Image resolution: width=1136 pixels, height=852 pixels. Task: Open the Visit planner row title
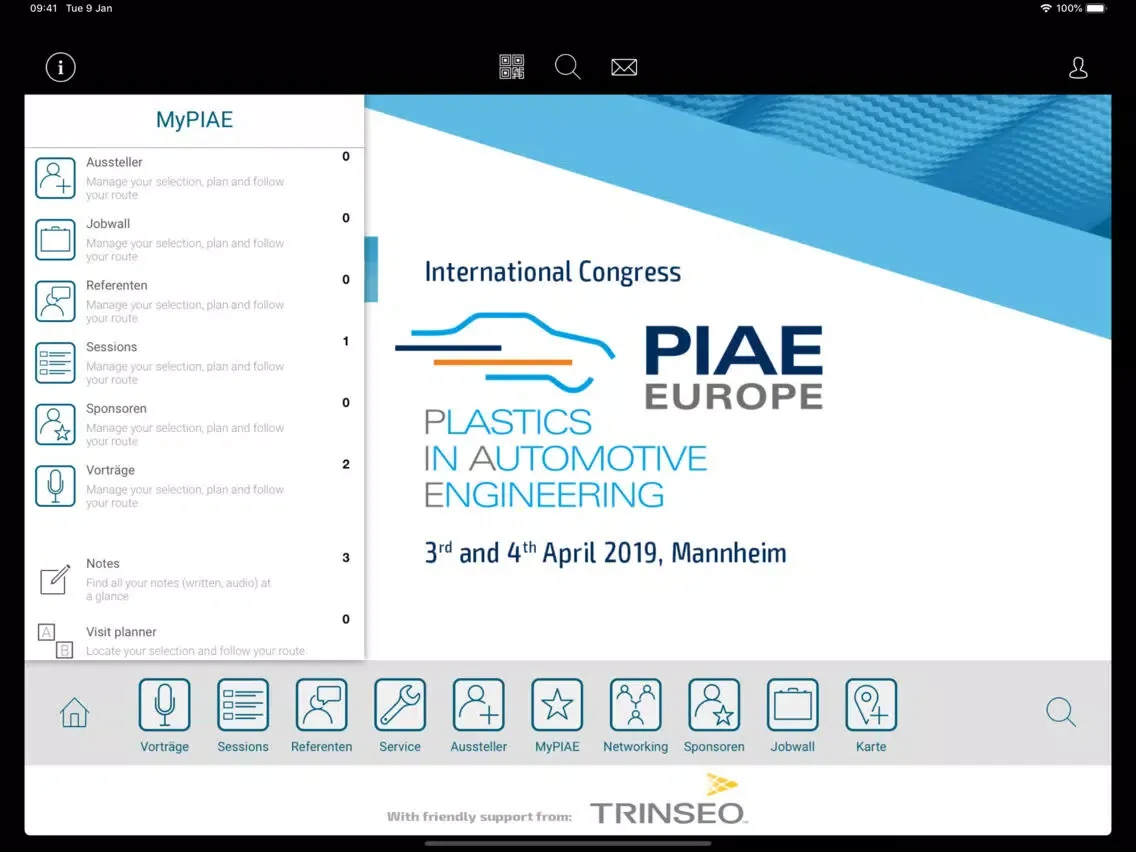click(x=121, y=632)
